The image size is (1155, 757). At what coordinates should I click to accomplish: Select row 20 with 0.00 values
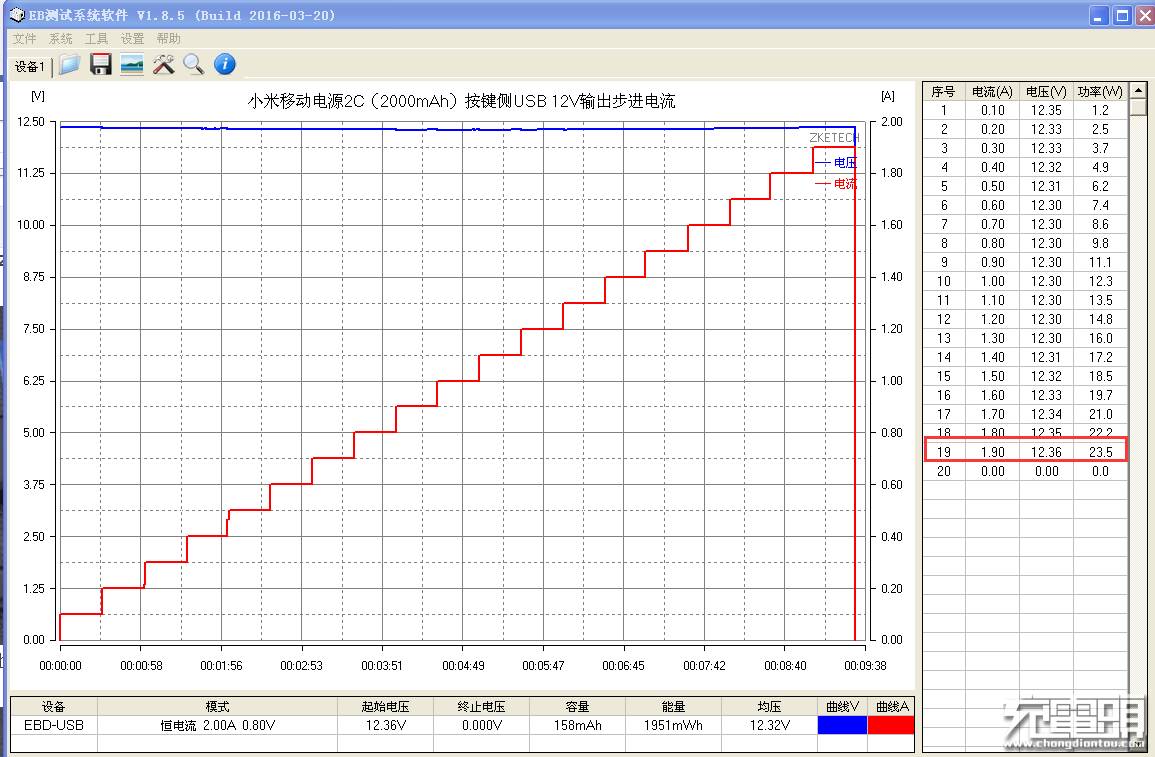(x=1025, y=471)
